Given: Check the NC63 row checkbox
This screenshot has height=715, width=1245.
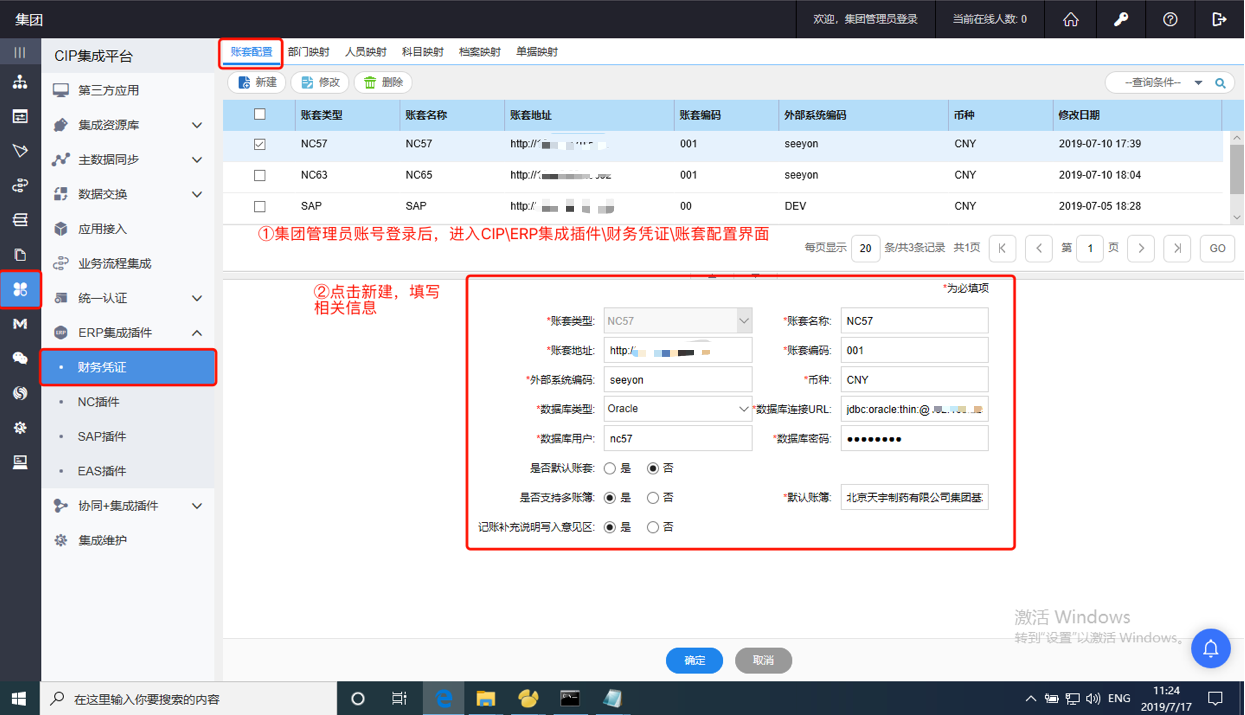Looking at the screenshot, I should point(260,175).
